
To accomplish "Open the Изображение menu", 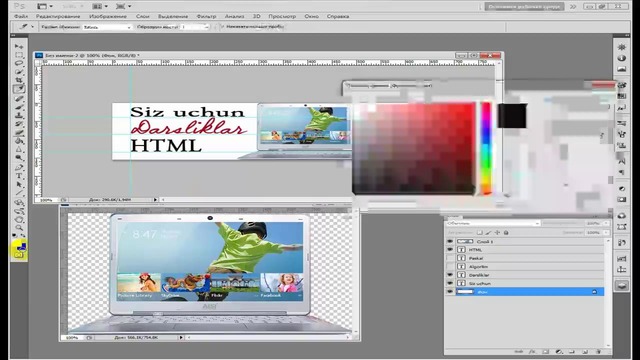I will (x=108, y=16).
